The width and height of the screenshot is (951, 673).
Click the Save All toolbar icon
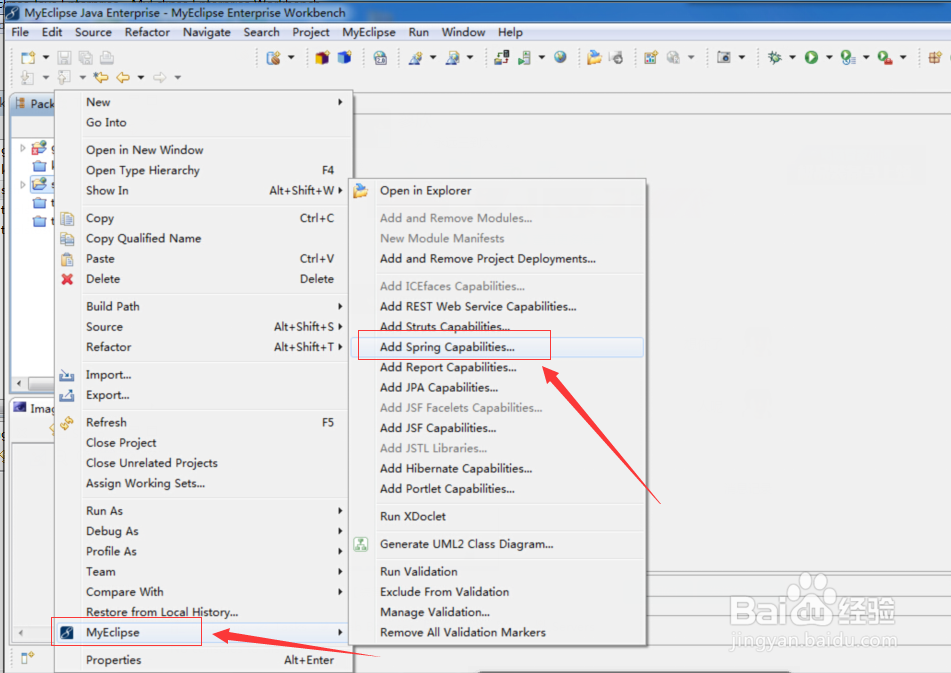click(x=86, y=58)
